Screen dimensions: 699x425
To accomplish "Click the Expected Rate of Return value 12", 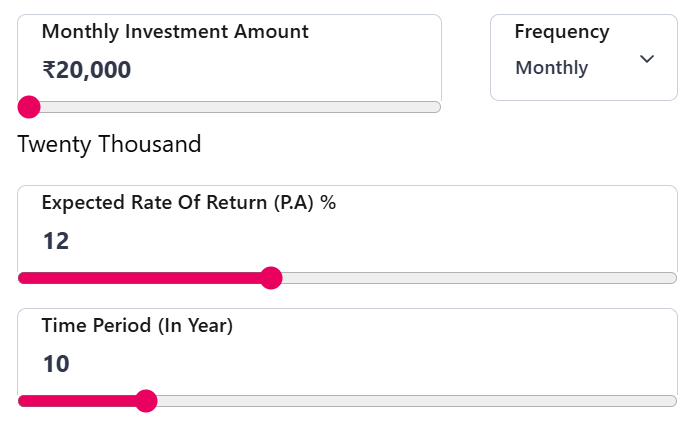I will coord(56,241).
